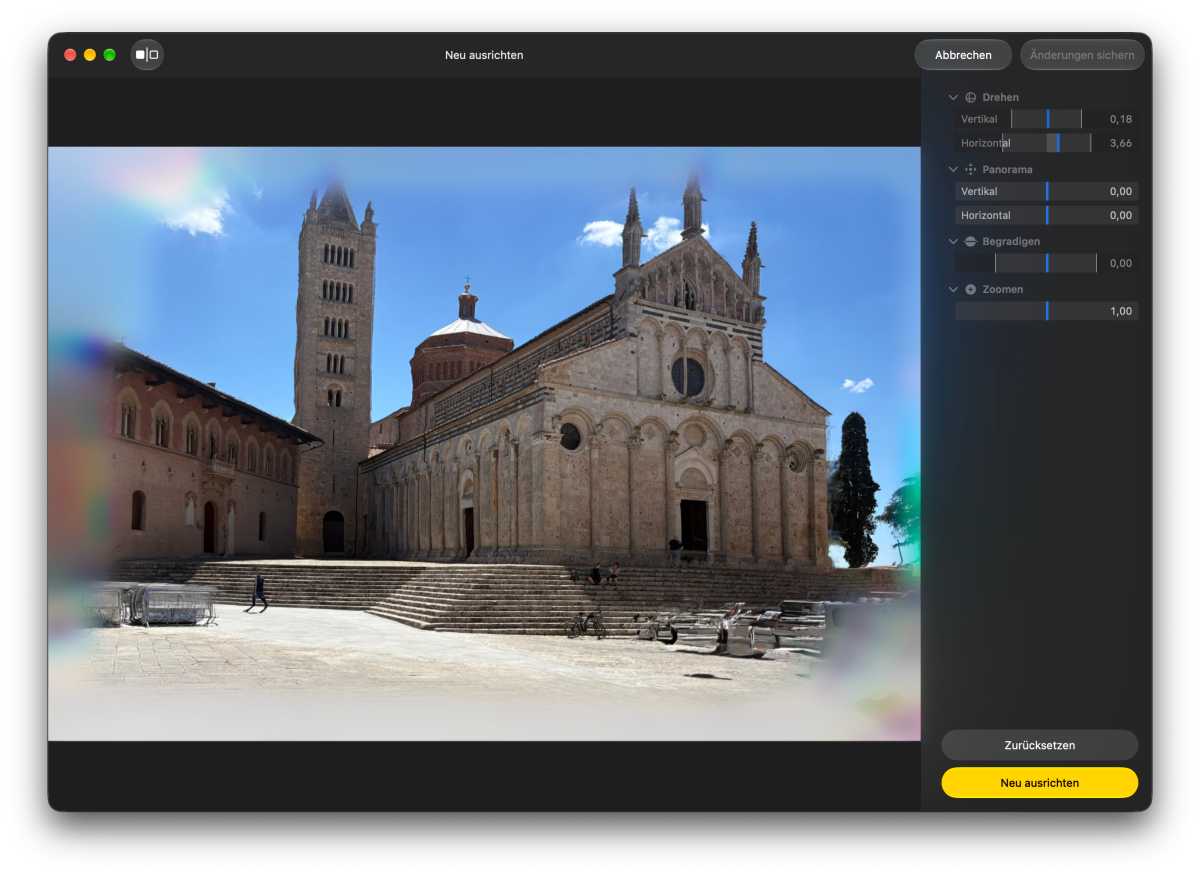Click the Drehen Vertikal slider
Image resolution: width=1200 pixels, height=875 pixels.
point(1046,119)
